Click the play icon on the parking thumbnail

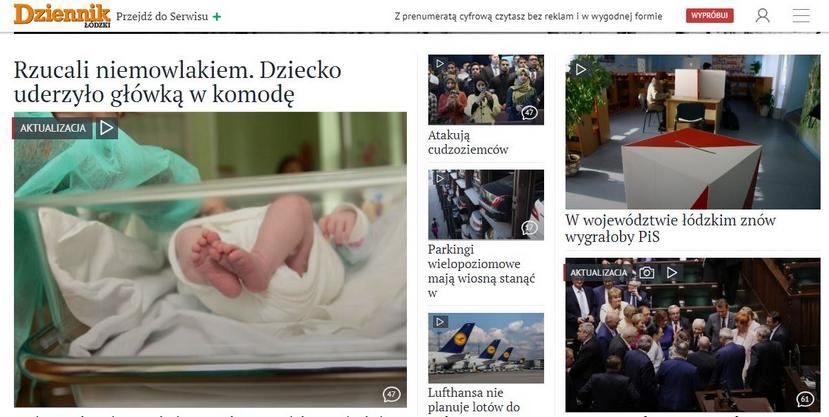[x=439, y=179]
